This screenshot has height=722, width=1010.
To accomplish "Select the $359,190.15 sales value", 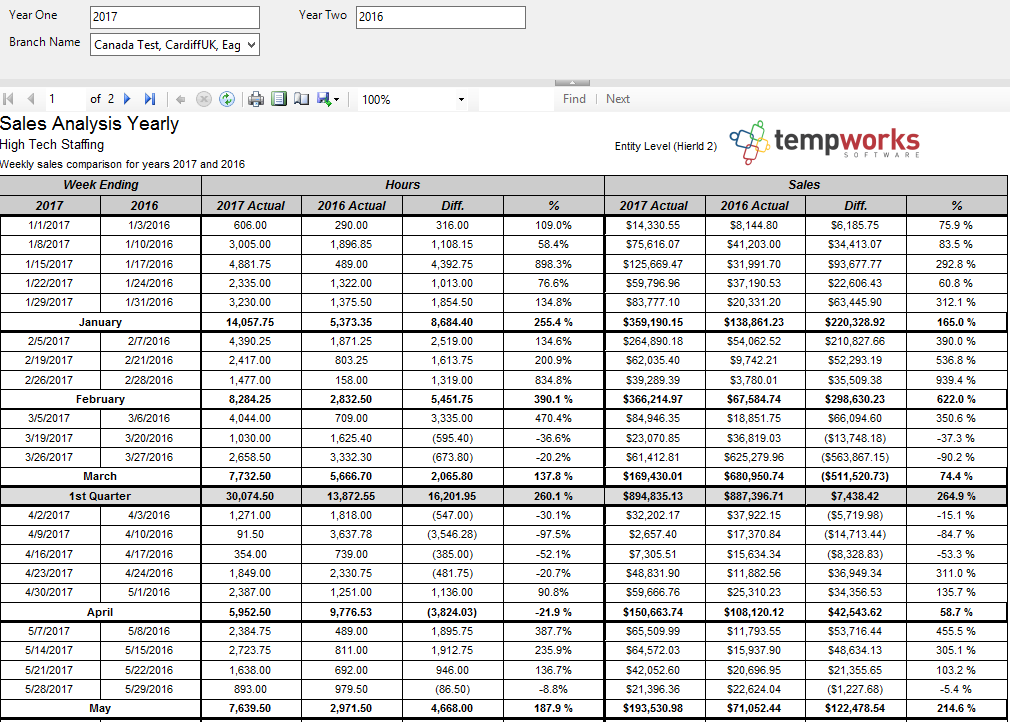I will (654, 322).
